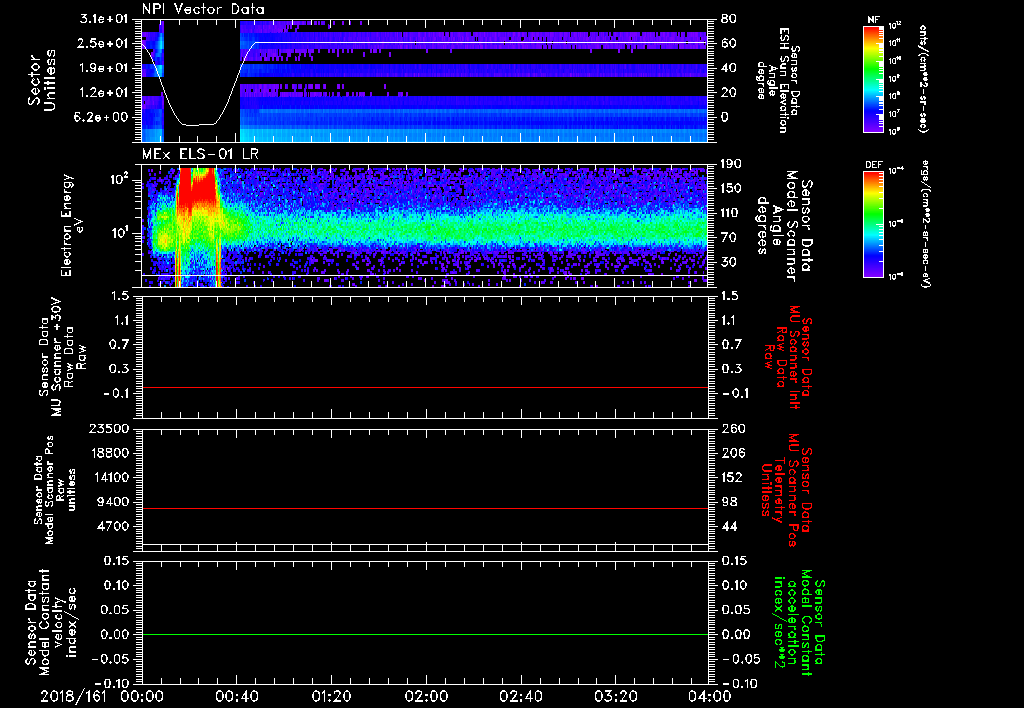
Task: Click the '03:20' time axis label
Action: [x=615, y=696]
